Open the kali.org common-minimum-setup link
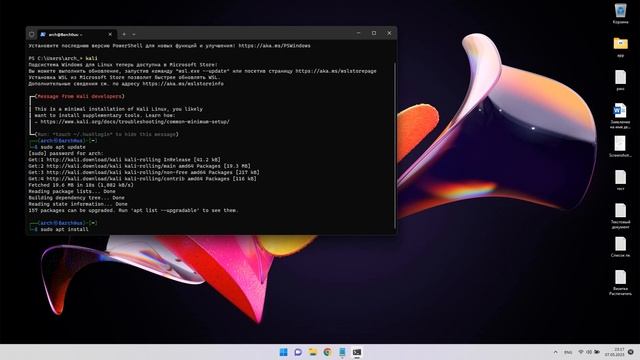Image resolution: width=640 pixels, height=360 pixels. (135, 122)
